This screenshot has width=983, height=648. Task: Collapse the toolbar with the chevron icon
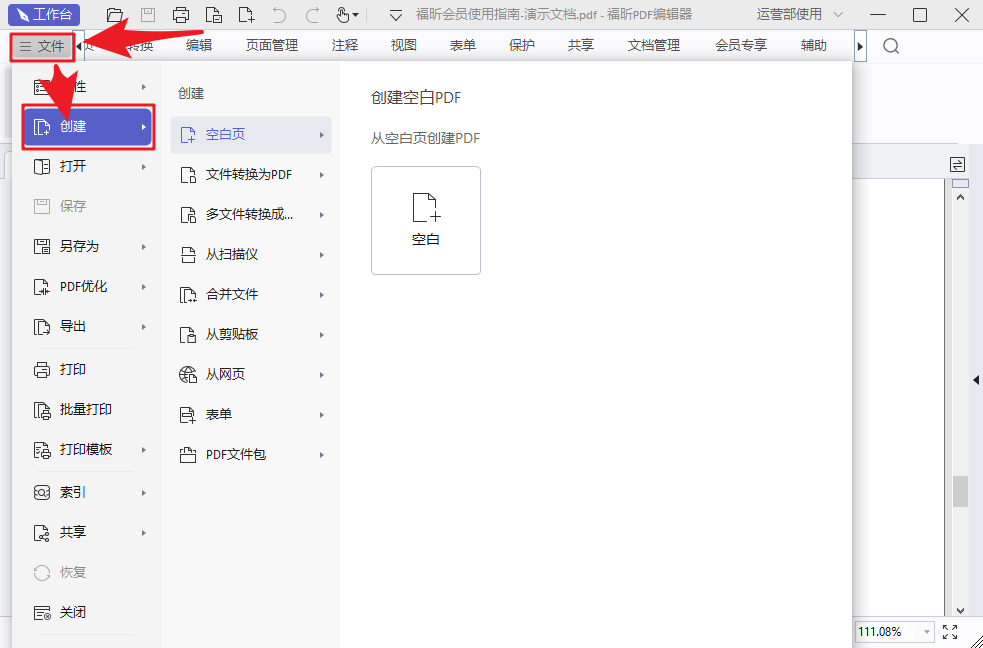pyautogui.click(x=396, y=14)
